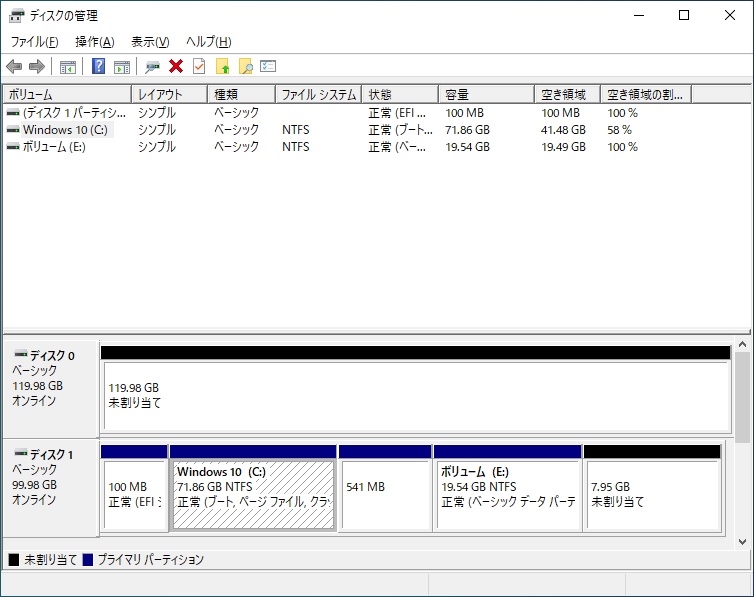The height and width of the screenshot is (597, 754).
Task: Sort by ファイル システム column header
Action: [x=319, y=94]
